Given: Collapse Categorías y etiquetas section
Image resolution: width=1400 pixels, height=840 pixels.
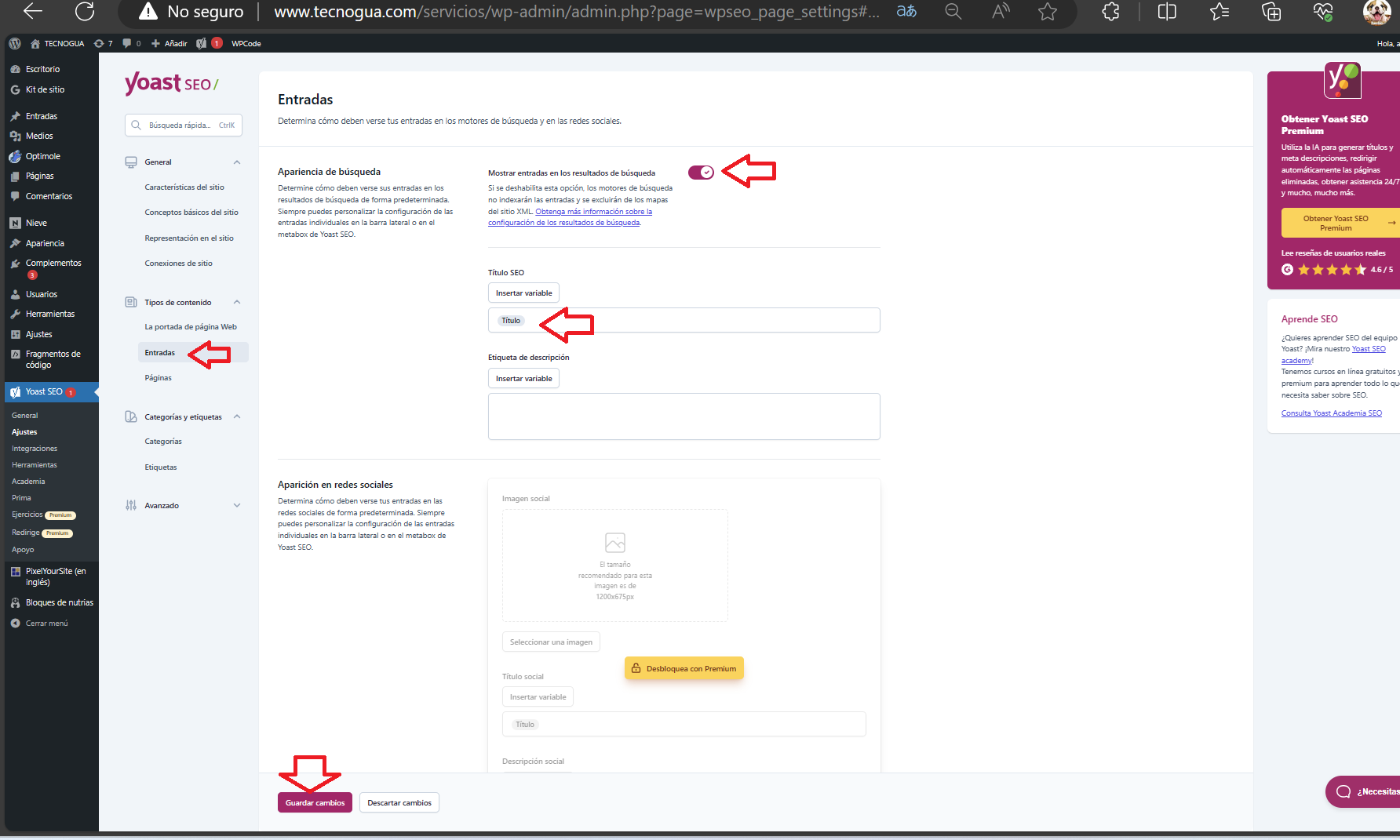Looking at the screenshot, I should pos(237,416).
